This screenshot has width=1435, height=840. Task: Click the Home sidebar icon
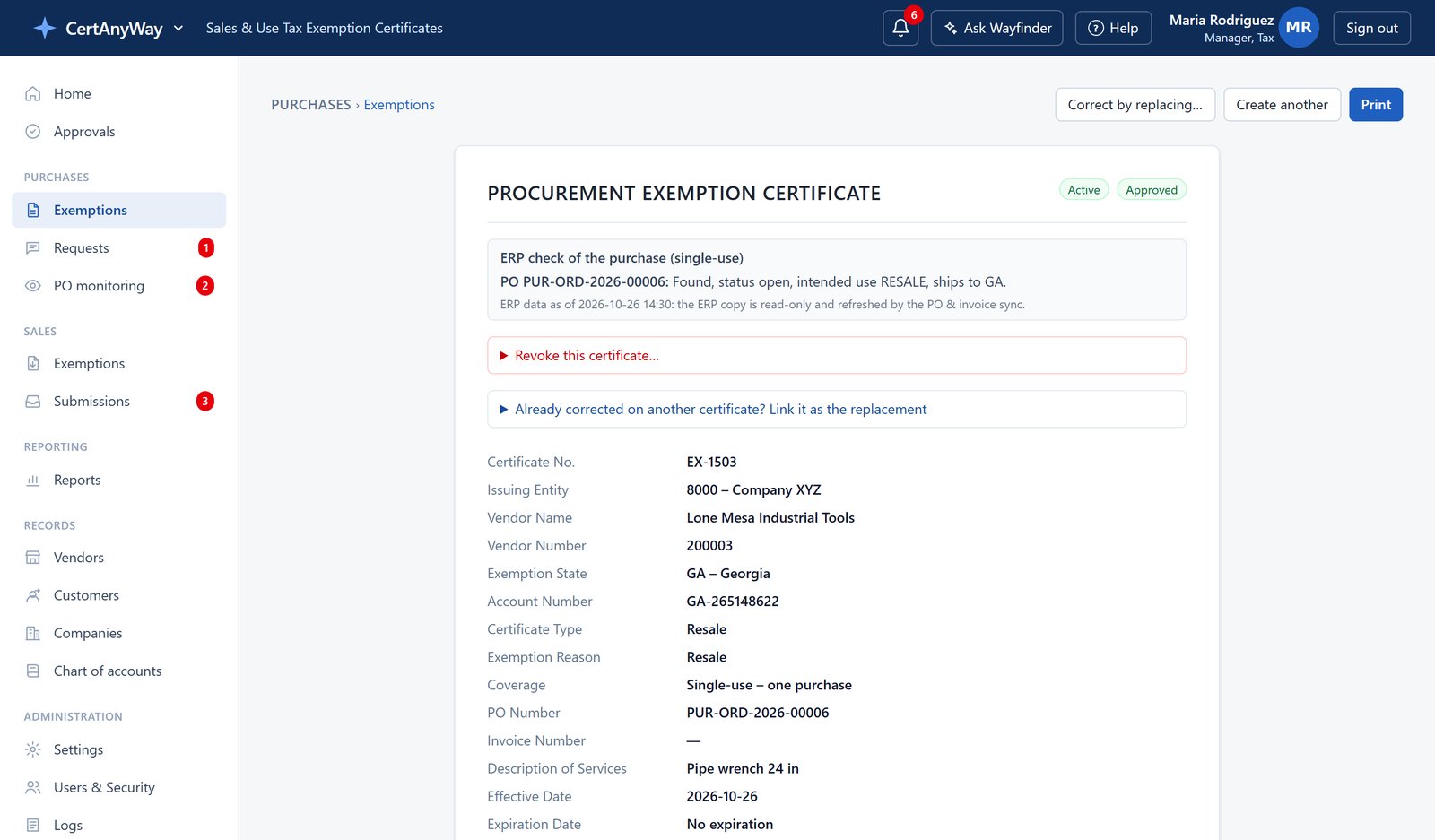33,93
